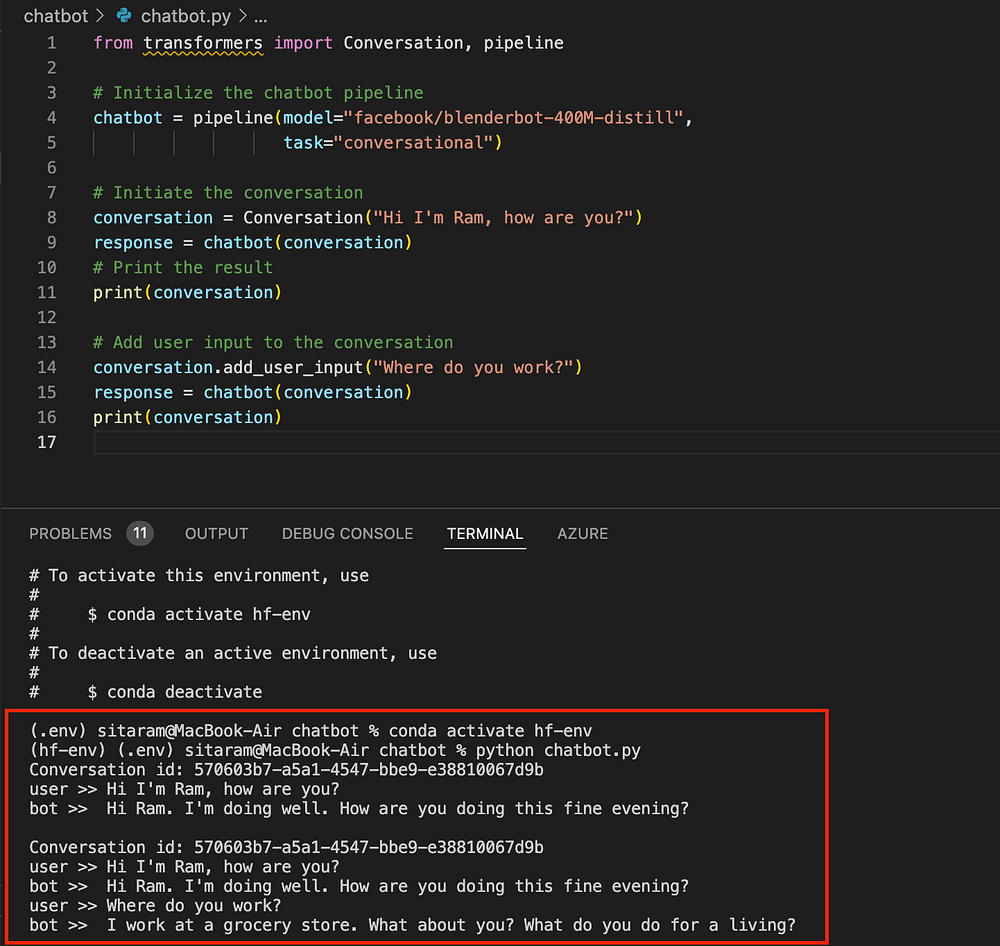Click comment '# Initiate the conversation'

pos(228,193)
